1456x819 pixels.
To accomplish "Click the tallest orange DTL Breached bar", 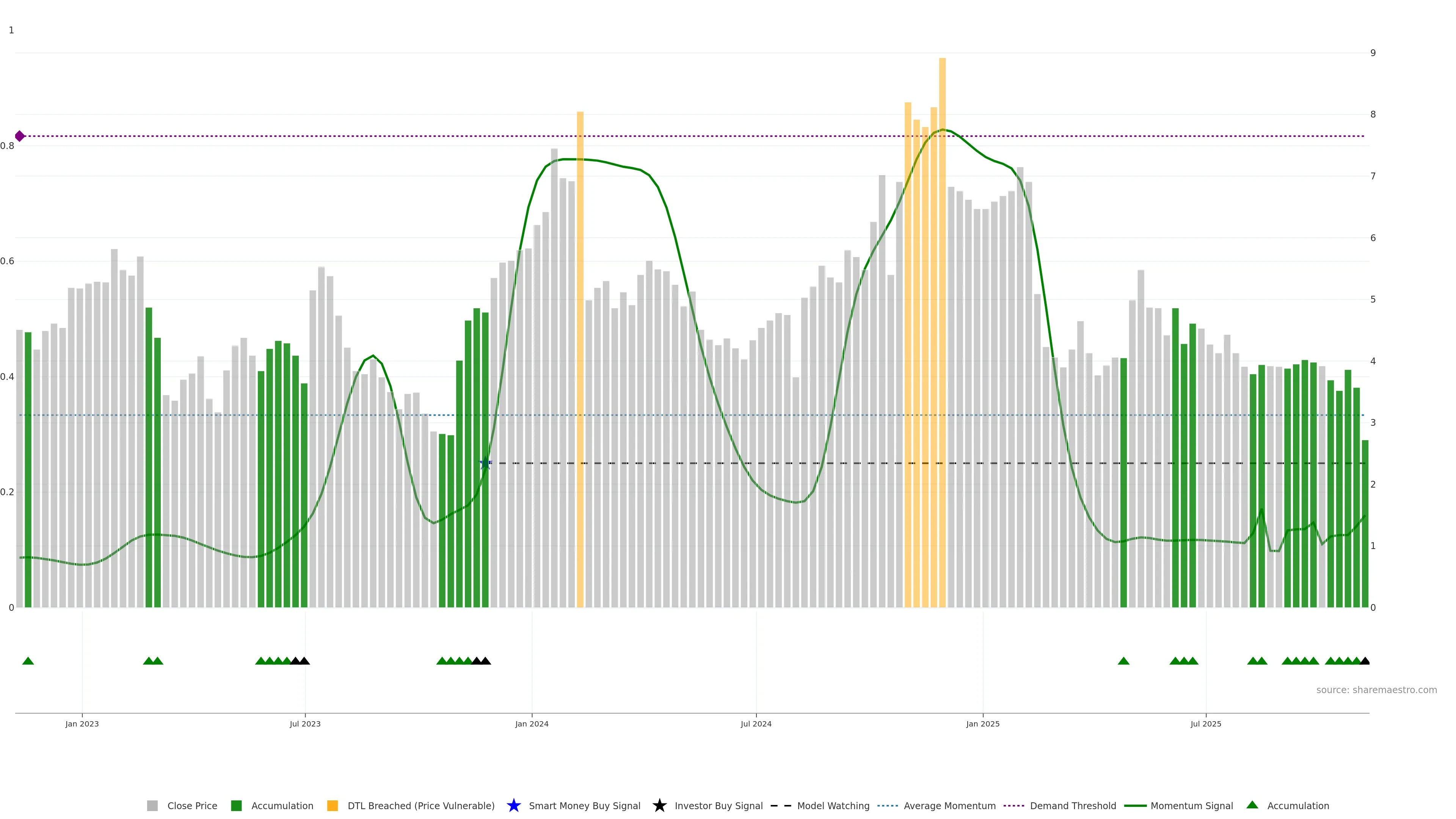I will 942,282.
